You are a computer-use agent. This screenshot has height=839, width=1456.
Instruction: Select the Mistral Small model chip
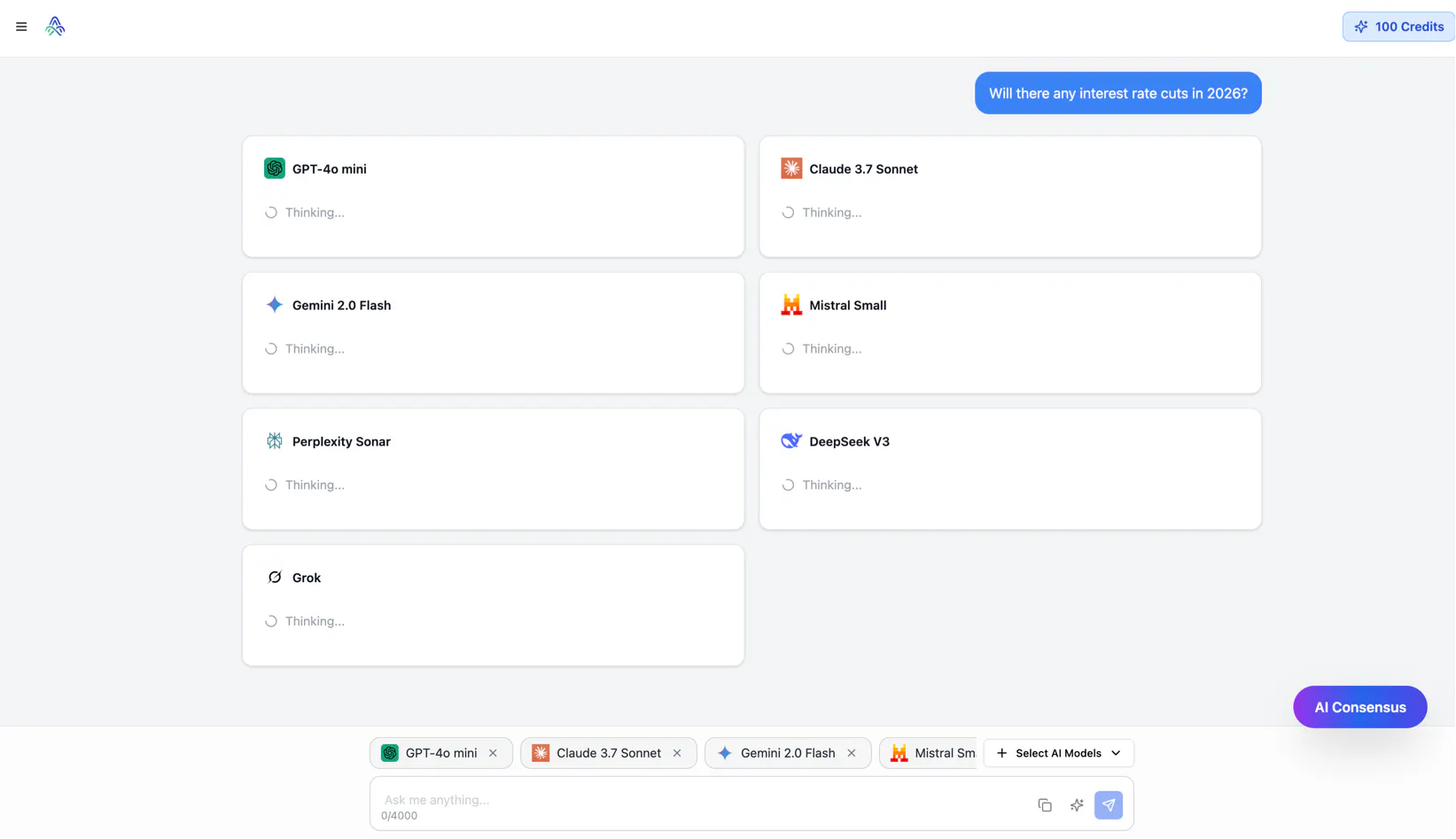(928, 753)
